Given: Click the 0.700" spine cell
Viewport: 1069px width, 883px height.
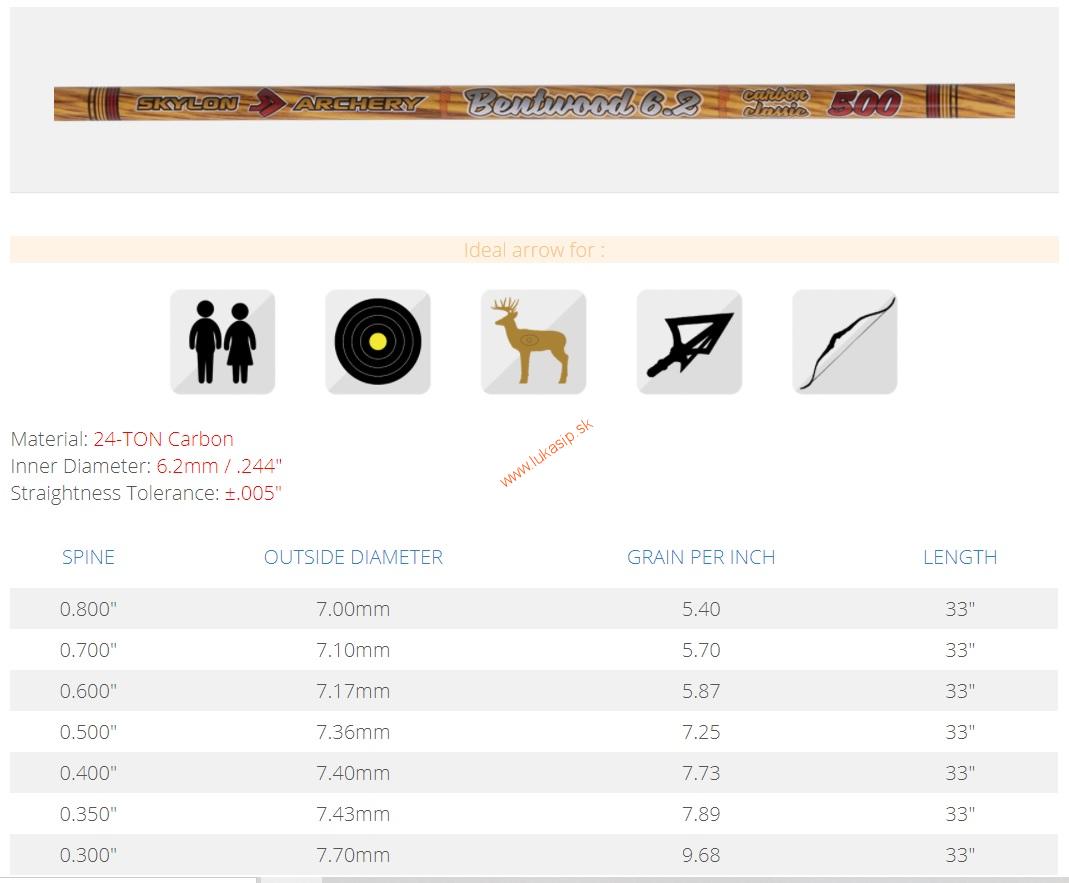Looking at the screenshot, I should (88, 650).
